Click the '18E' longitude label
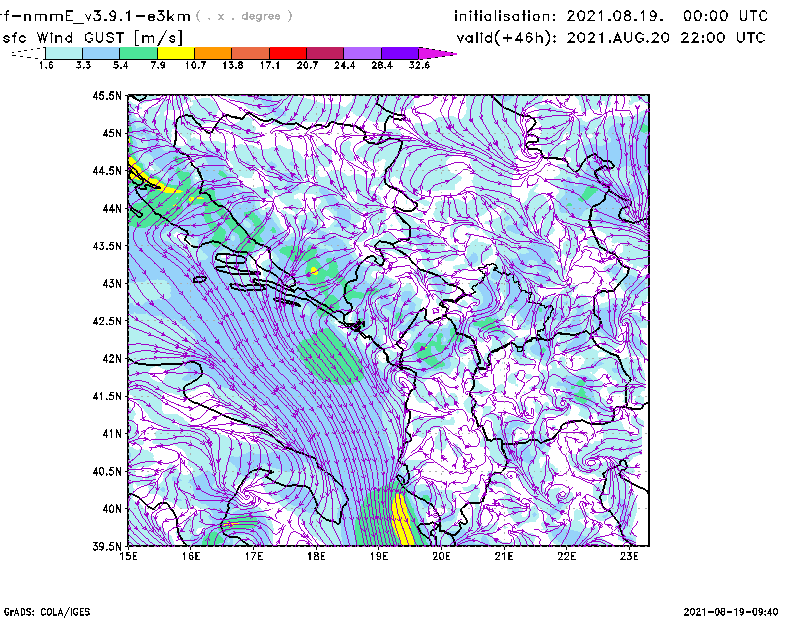Screen dimensions: 800x618 pos(316,556)
